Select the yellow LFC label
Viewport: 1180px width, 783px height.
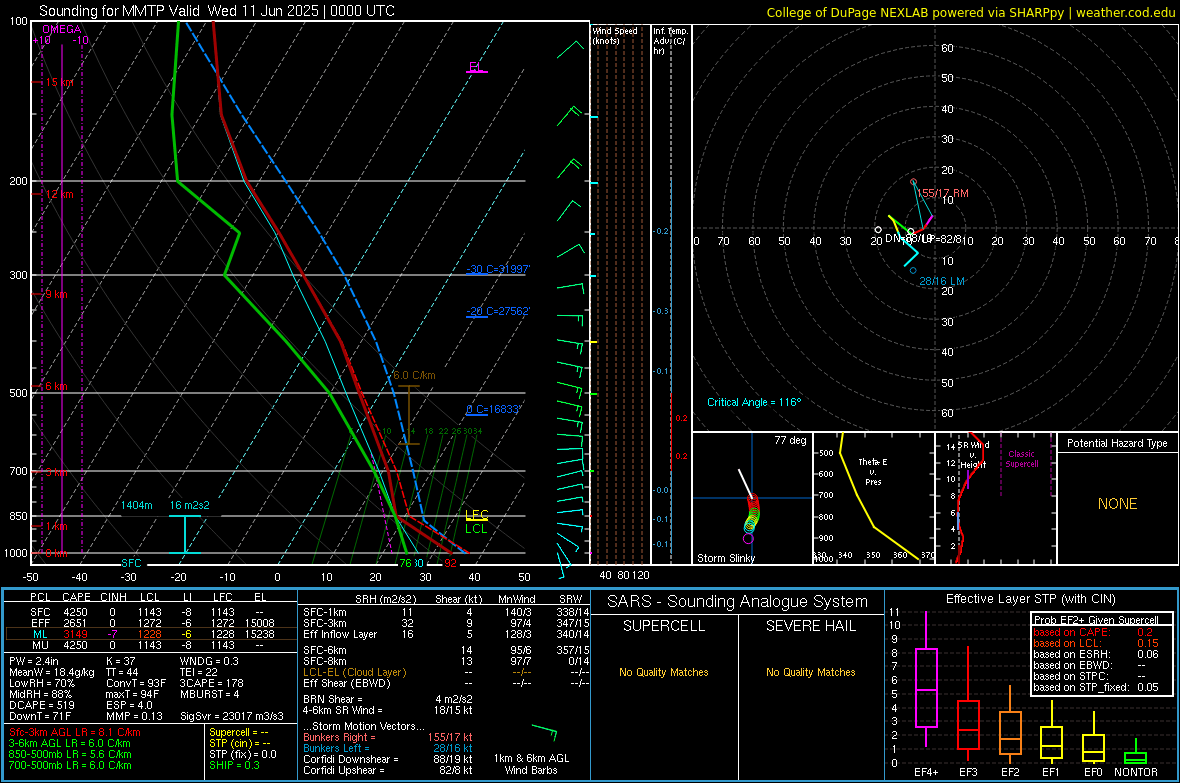(477, 515)
